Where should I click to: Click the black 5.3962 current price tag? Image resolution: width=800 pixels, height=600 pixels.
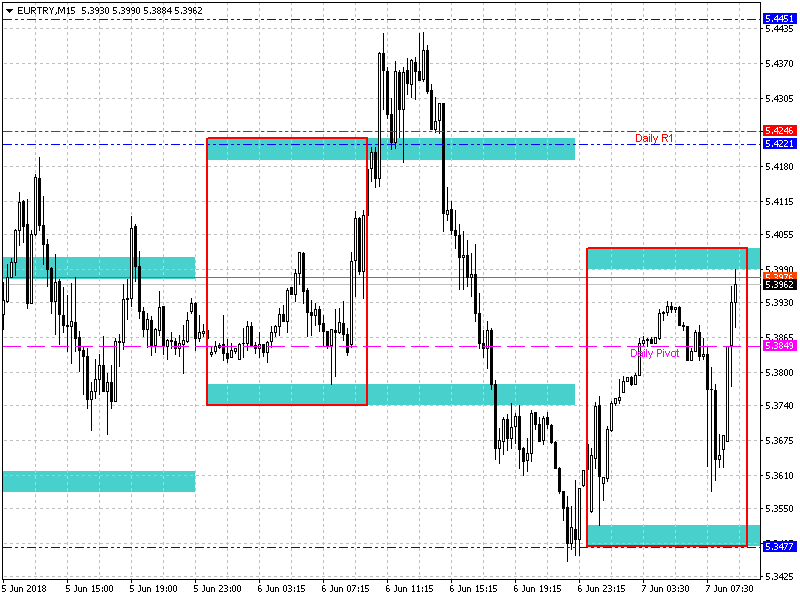779,285
